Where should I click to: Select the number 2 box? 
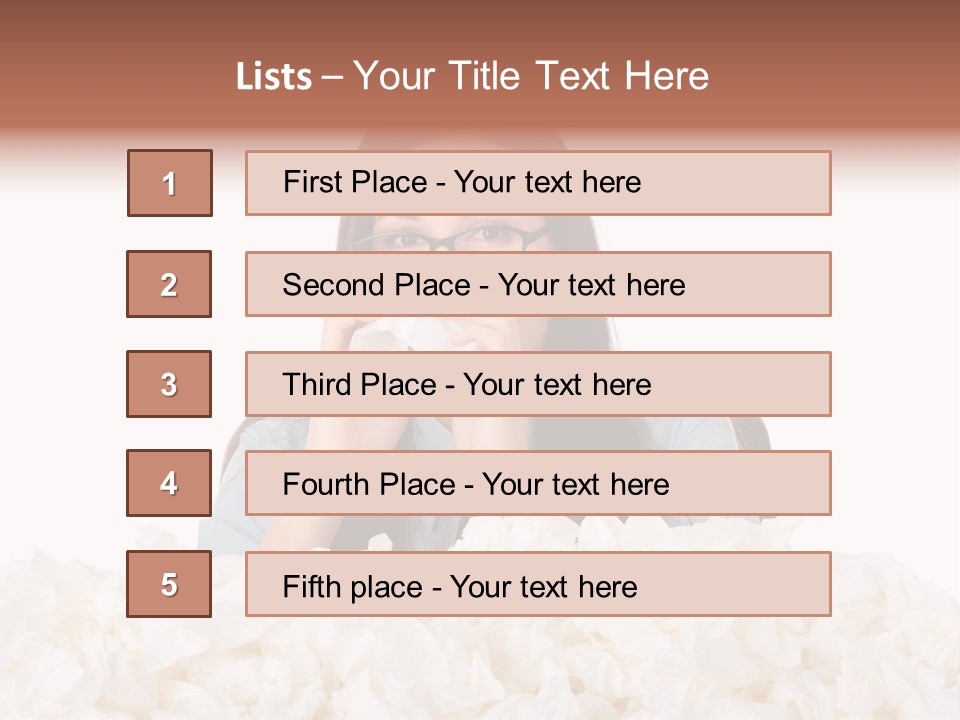pos(169,284)
